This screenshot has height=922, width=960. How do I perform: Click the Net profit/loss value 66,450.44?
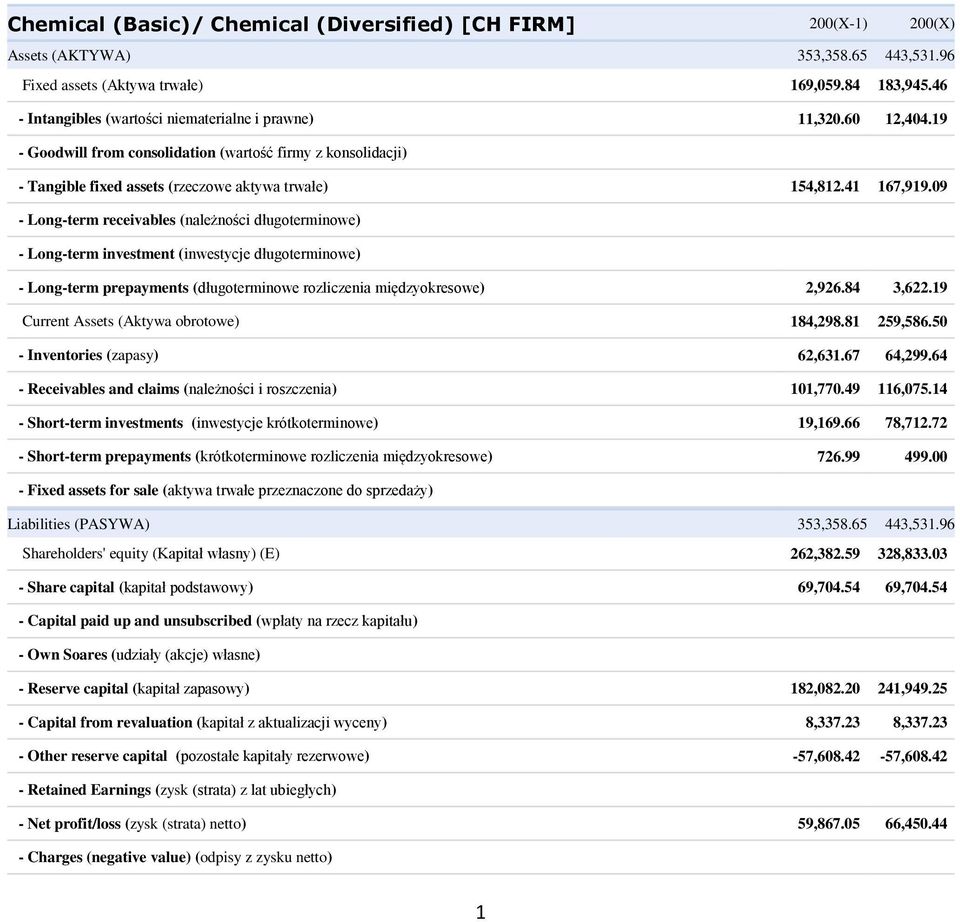click(x=916, y=823)
